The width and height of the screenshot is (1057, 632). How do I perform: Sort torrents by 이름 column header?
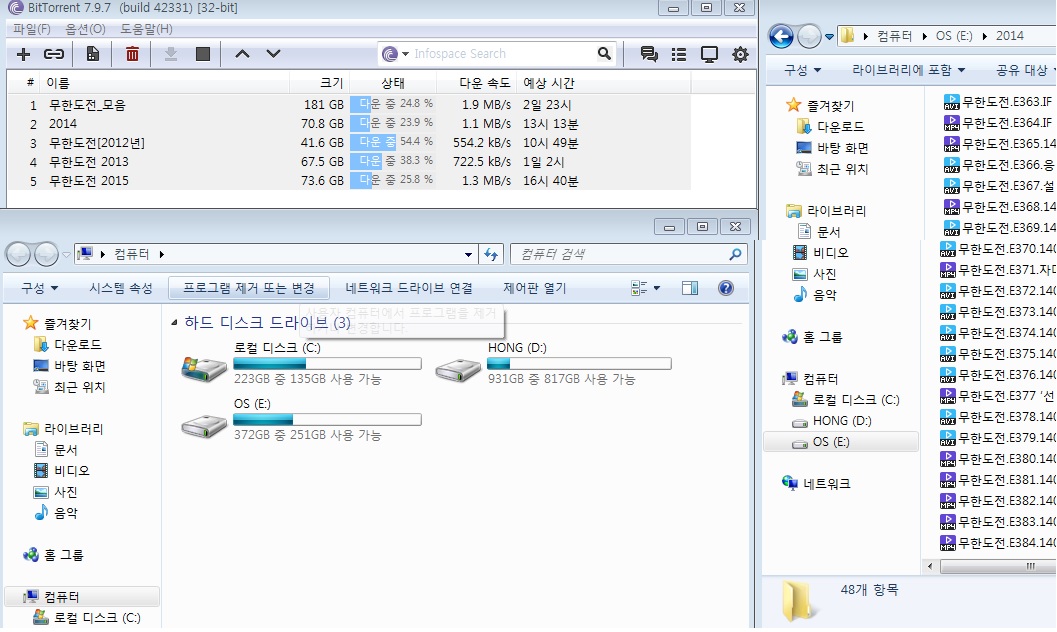pos(58,83)
